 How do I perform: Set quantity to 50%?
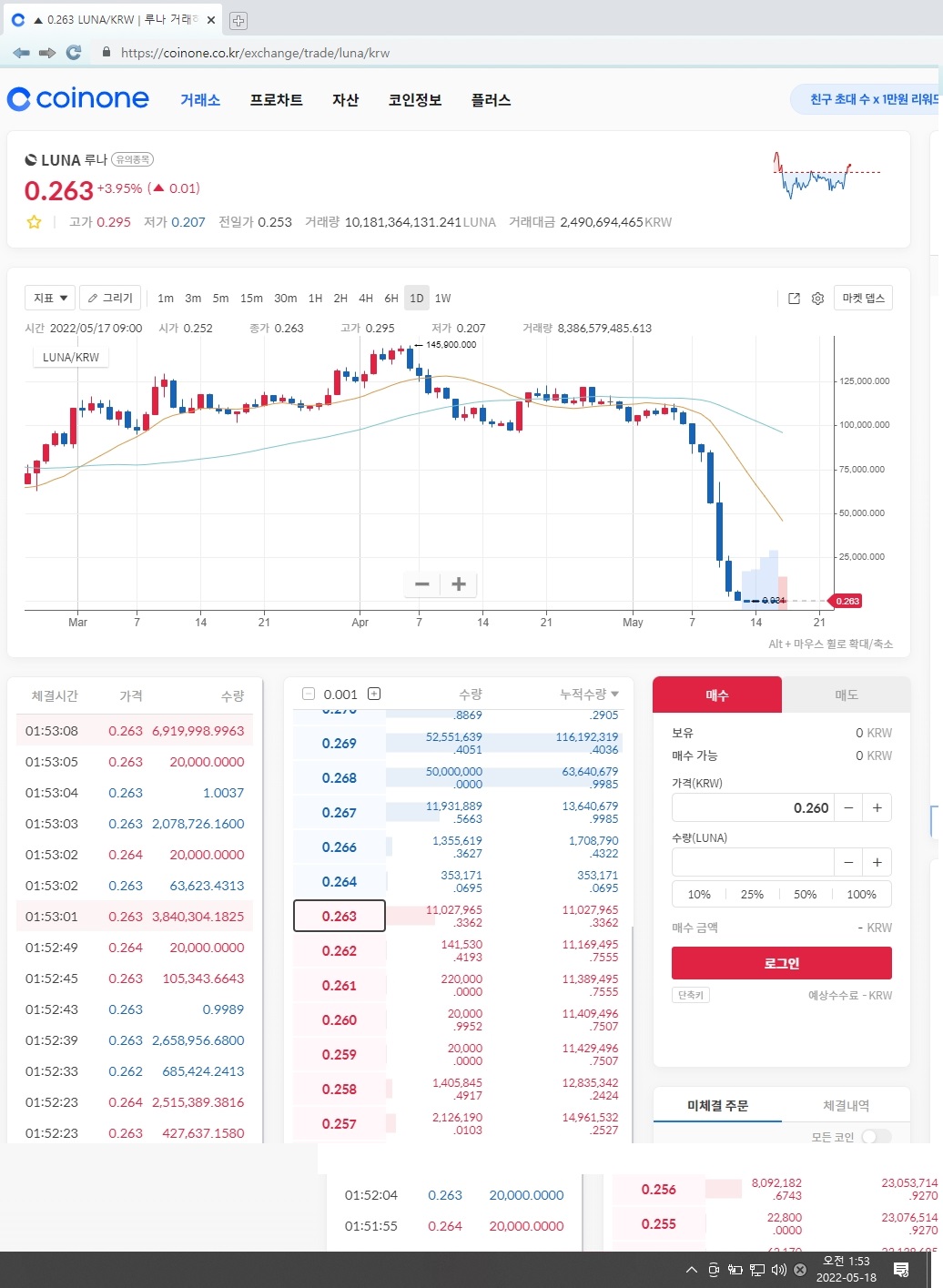805,894
